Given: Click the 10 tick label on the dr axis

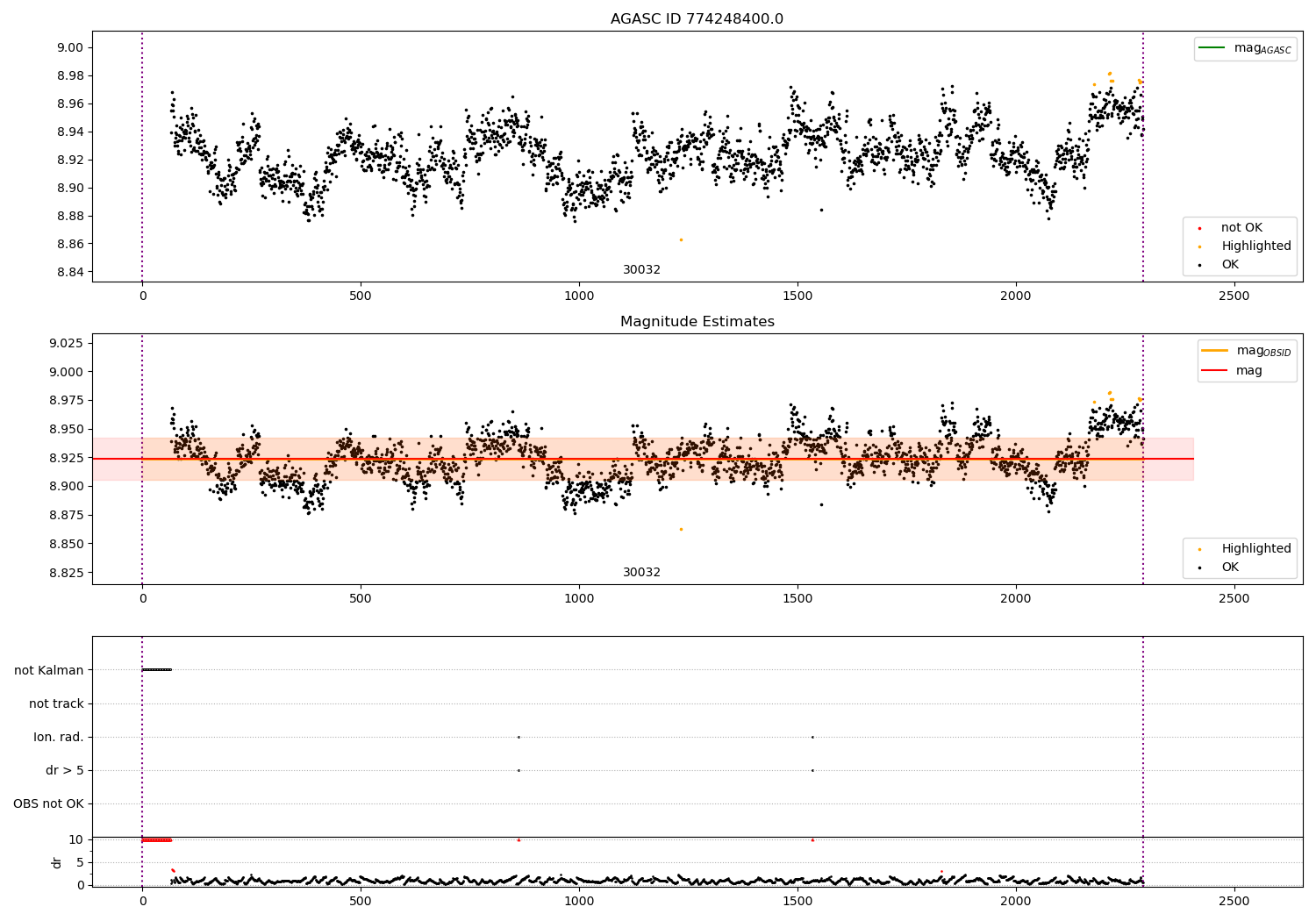Looking at the screenshot, I should click(x=76, y=839).
